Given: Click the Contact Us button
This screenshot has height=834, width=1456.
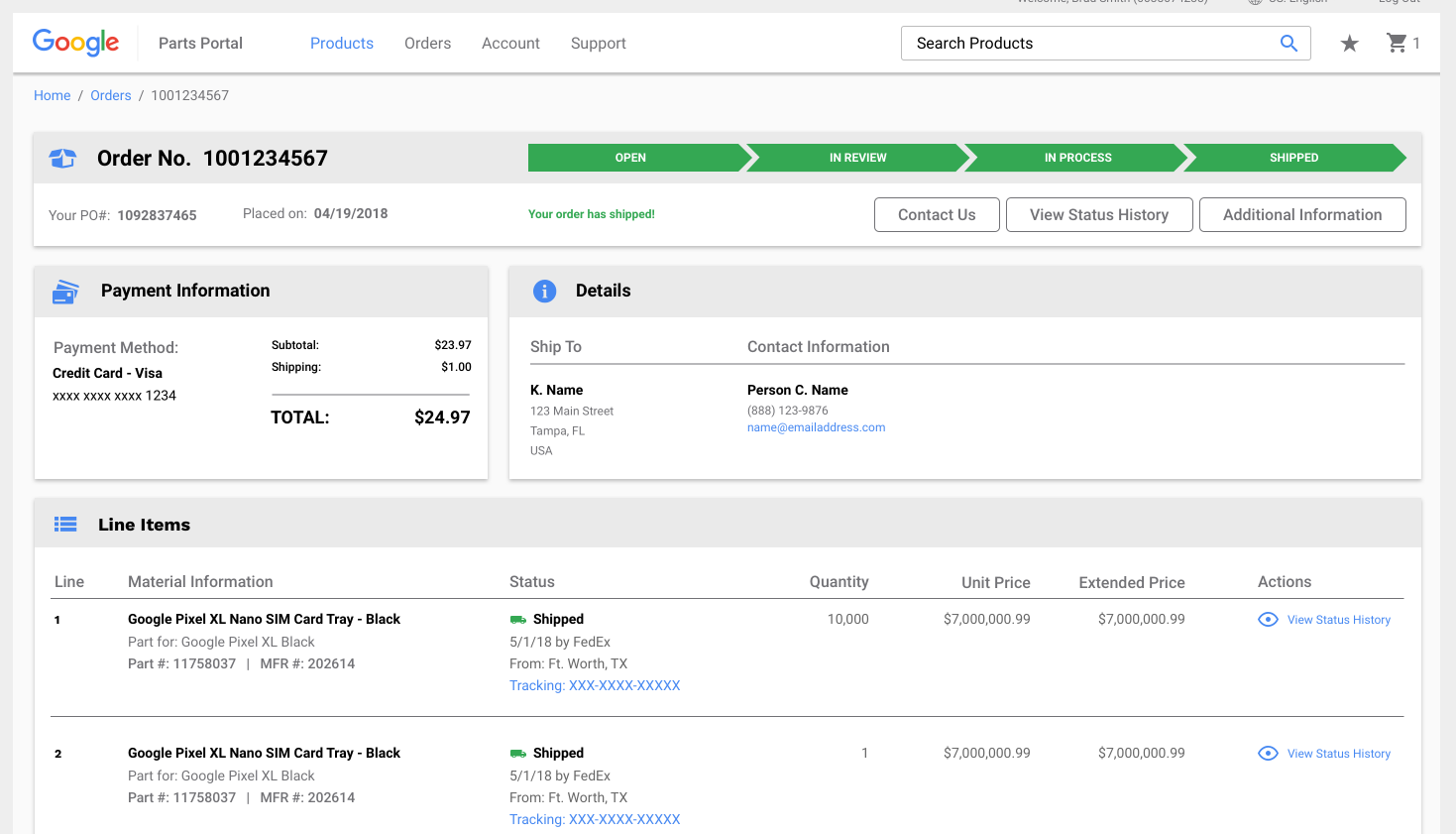Looking at the screenshot, I should tap(937, 215).
